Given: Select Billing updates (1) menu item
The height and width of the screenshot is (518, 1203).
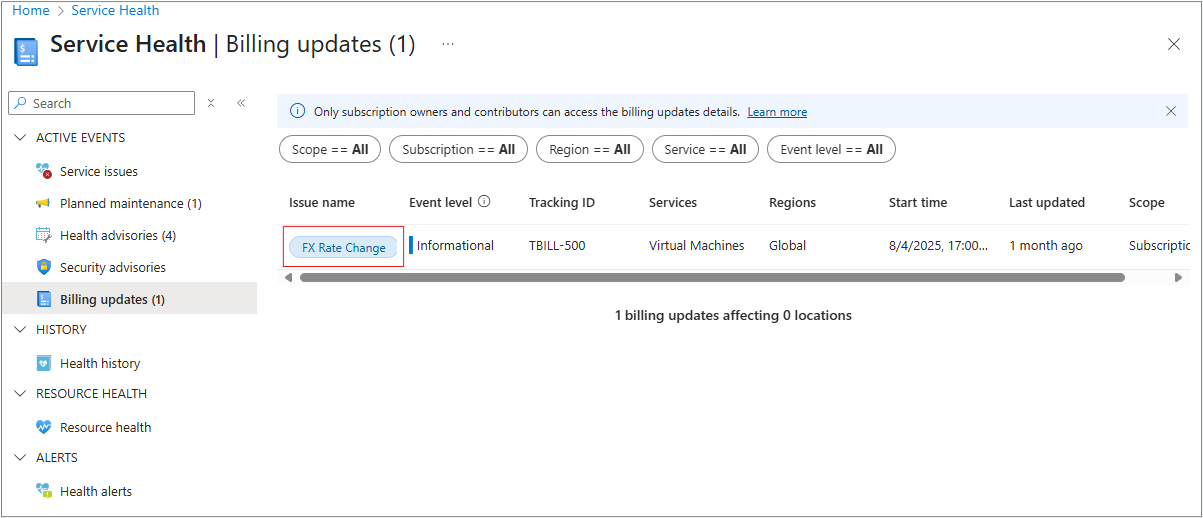Looking at the screenshot, I should point(130,300).
